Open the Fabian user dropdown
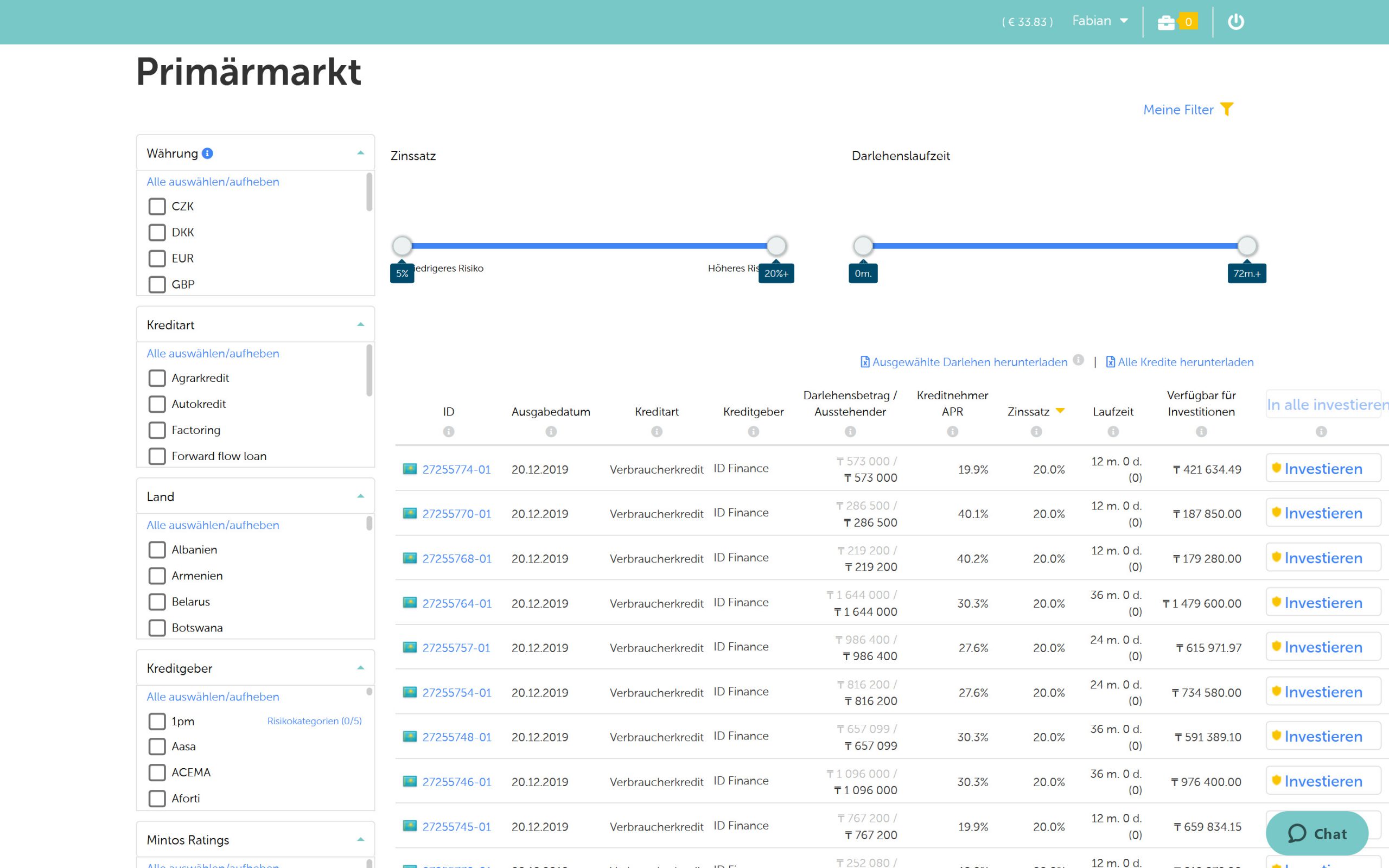Image resolution: width=1389 pixels, height=868 pixels. [1100, 21]
